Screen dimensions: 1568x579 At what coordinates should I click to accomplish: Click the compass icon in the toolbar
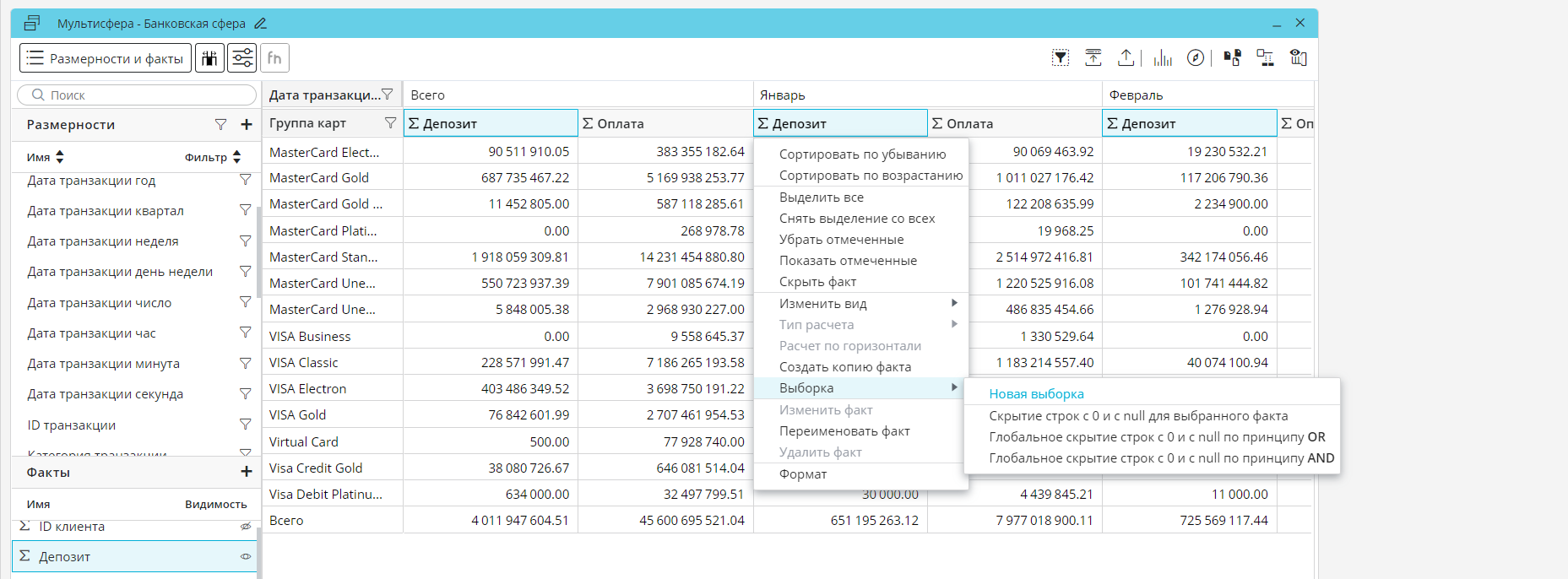[1196, 57]
